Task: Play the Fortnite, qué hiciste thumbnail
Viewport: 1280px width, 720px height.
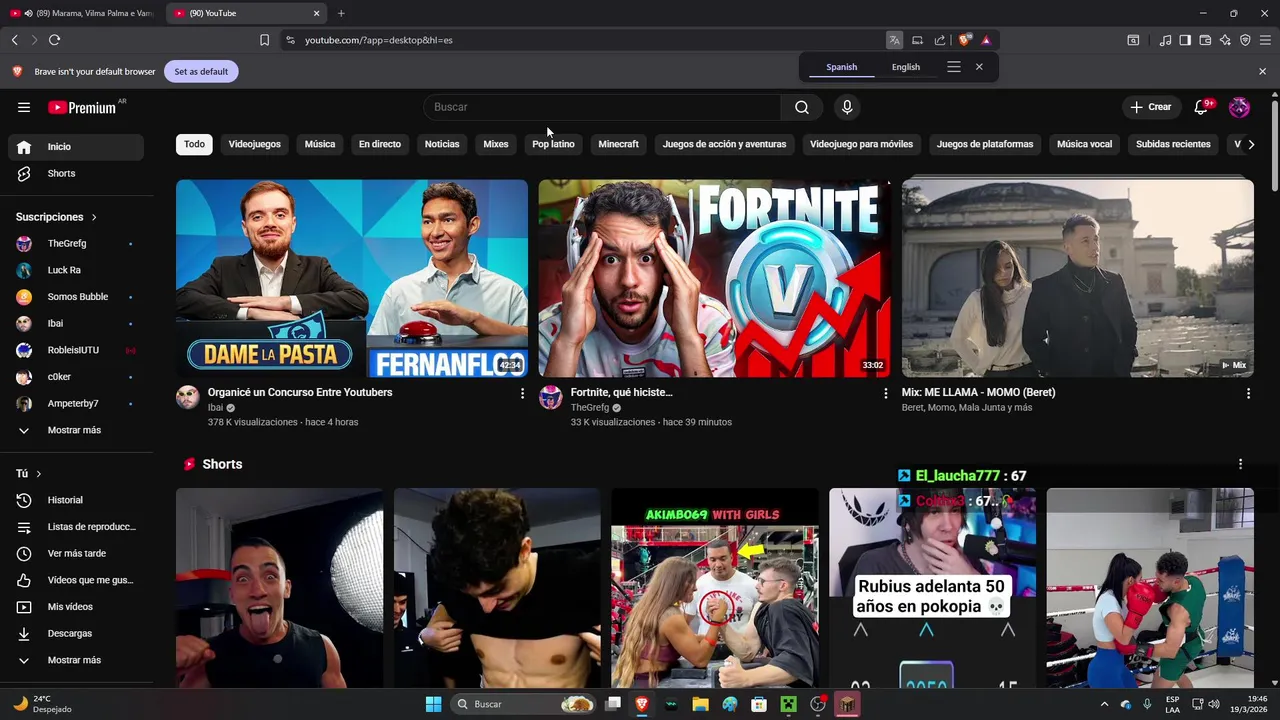Action: click(x=714, y=278)
